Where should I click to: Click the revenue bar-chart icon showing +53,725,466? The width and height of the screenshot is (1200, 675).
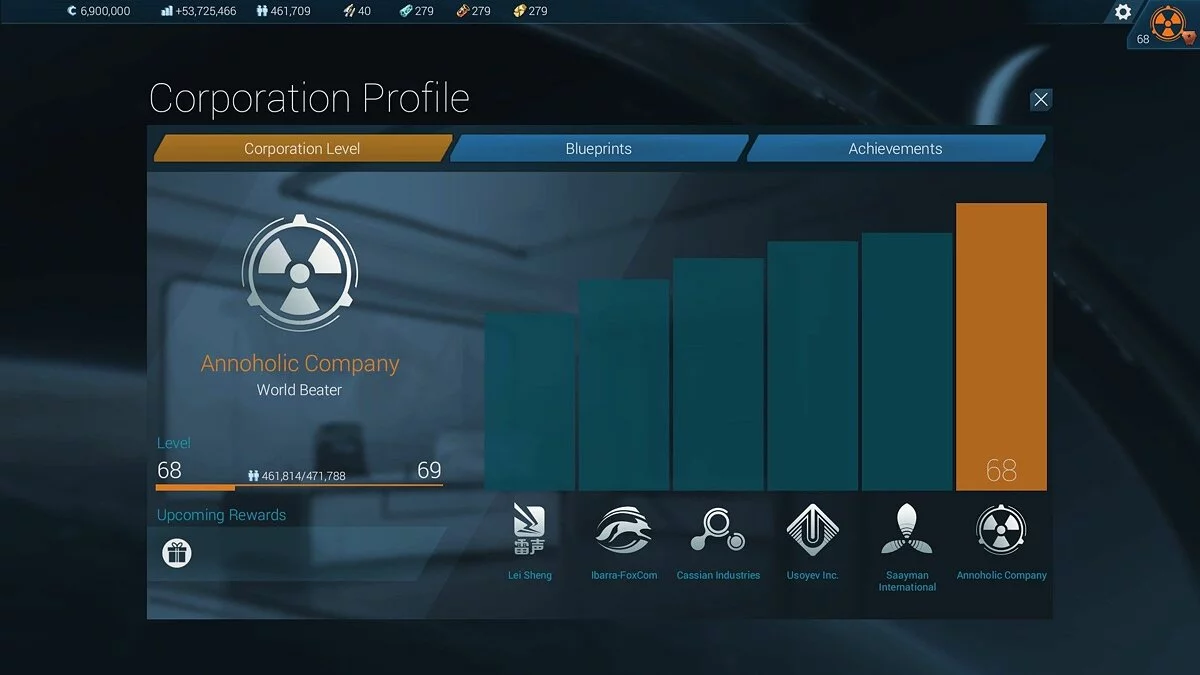tap(166, 11)
